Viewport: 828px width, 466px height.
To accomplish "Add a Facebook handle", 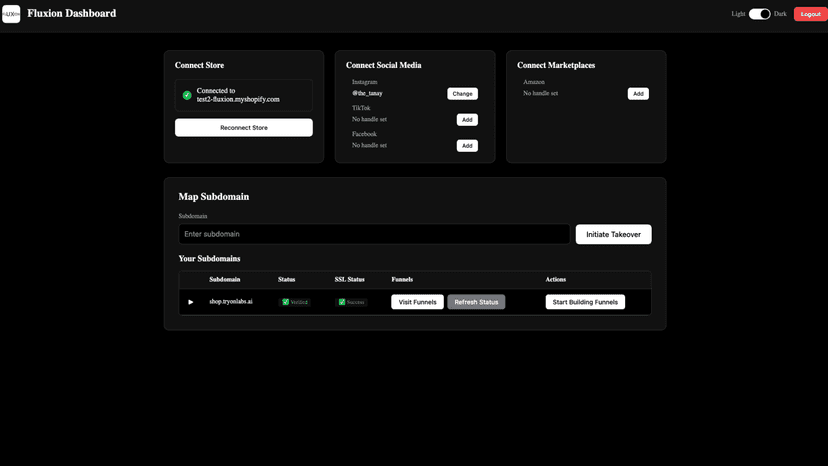I will 467,146.
